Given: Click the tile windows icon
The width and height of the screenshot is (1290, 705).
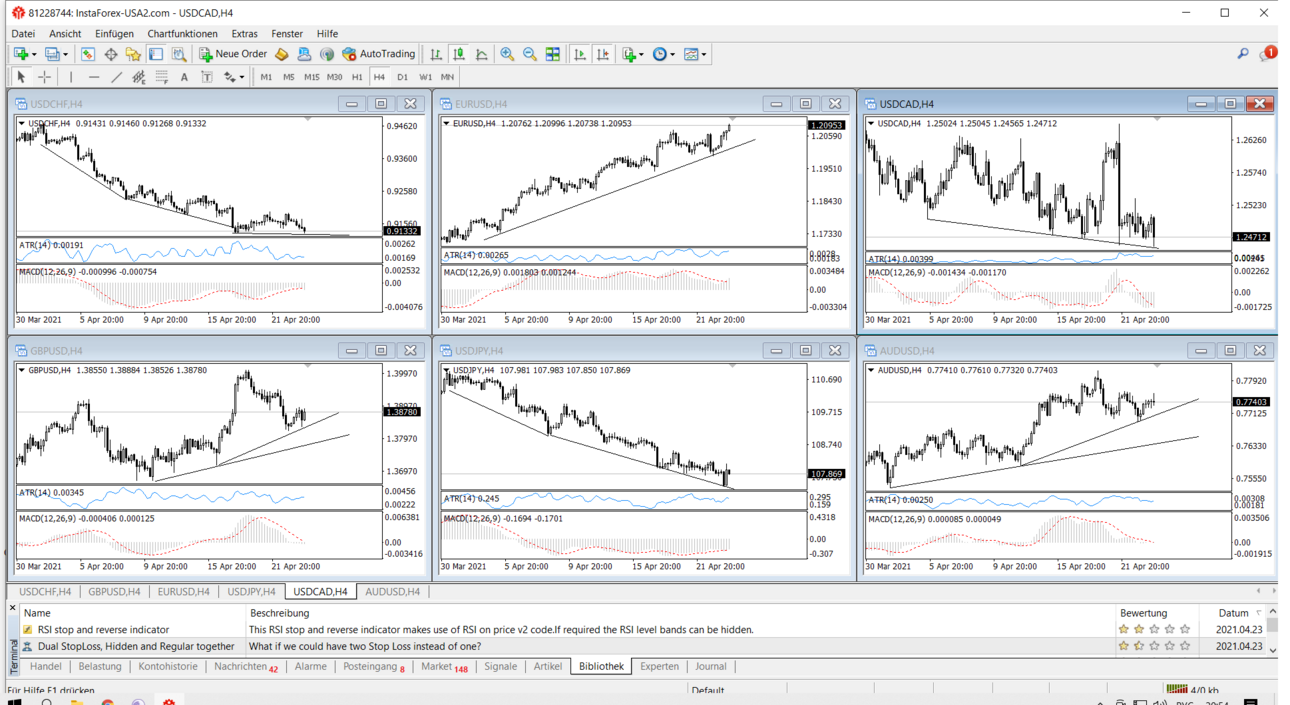Looking at the screenshot, I should [553, 54].
